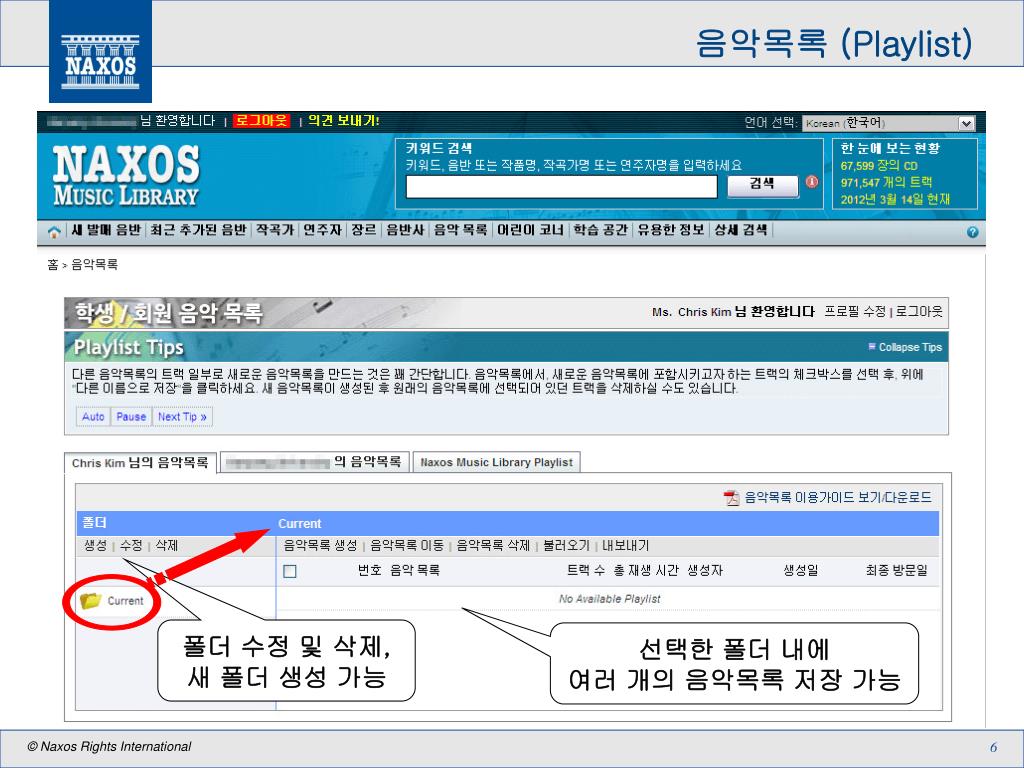1024x768 pixels.
Task: Open 학습 공간 menu item
Action: (x=600, y=230)
